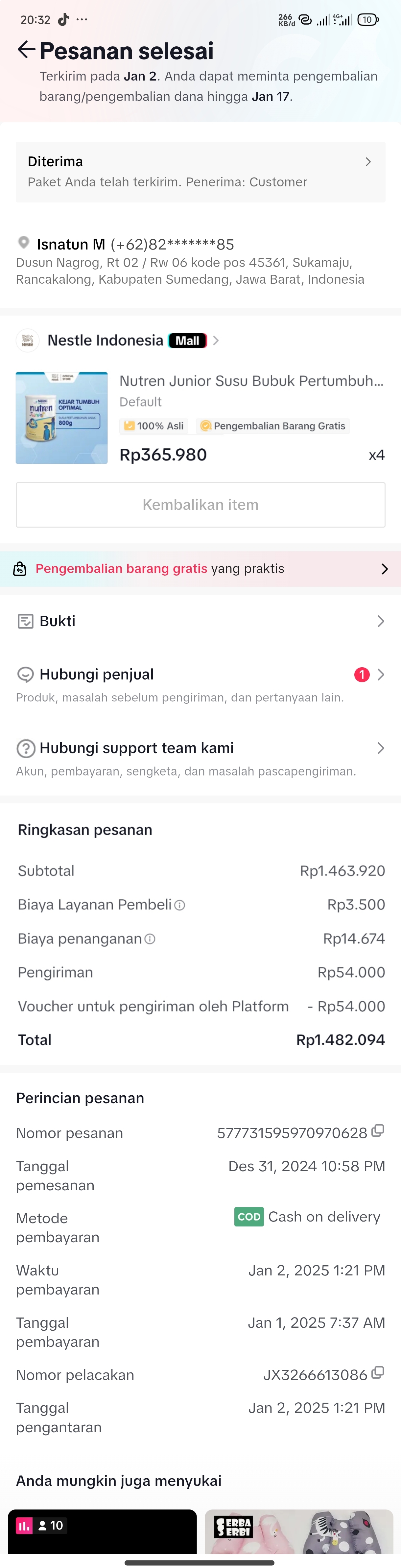The width and height of the screenshot is (401, 1568).
Task: Copy the order number
Action: click(x=378, y=1131)
